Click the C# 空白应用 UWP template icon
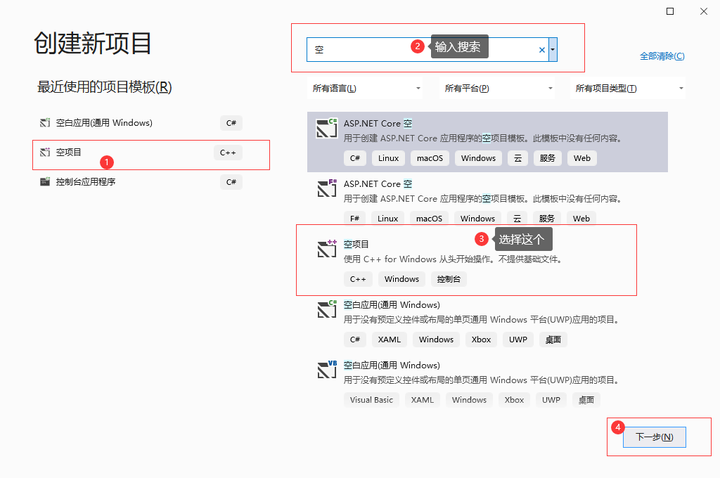The image size is (720, 478). click(327, 309)
